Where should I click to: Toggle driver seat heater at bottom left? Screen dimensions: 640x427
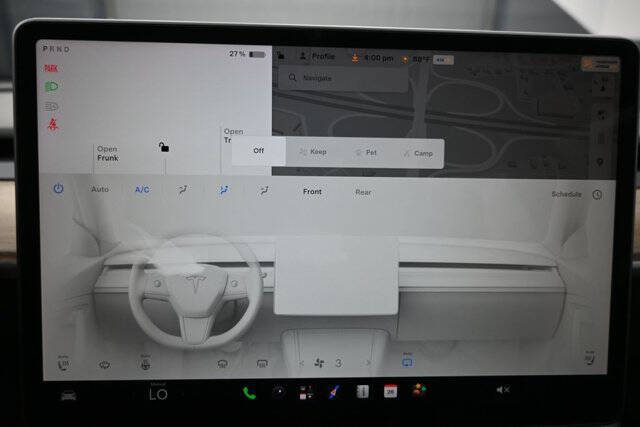click(x=63, y=363)
